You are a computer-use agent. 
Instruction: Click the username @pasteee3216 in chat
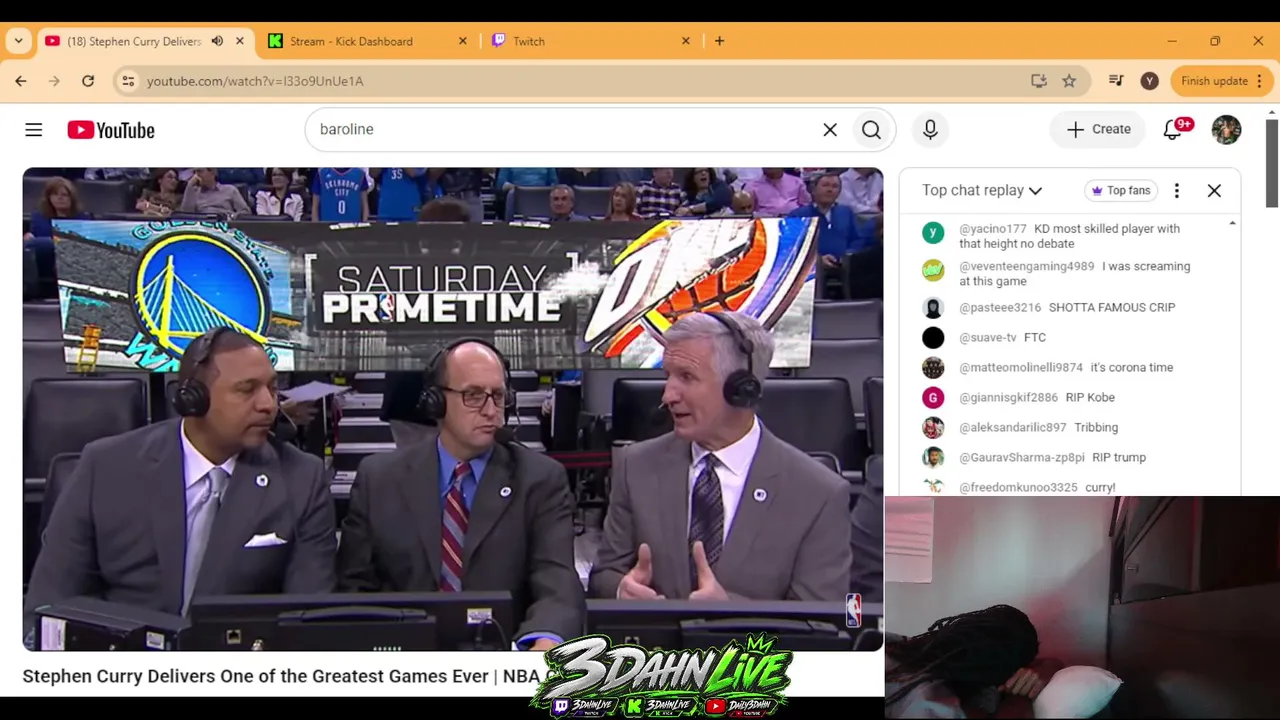[1000, 308]
